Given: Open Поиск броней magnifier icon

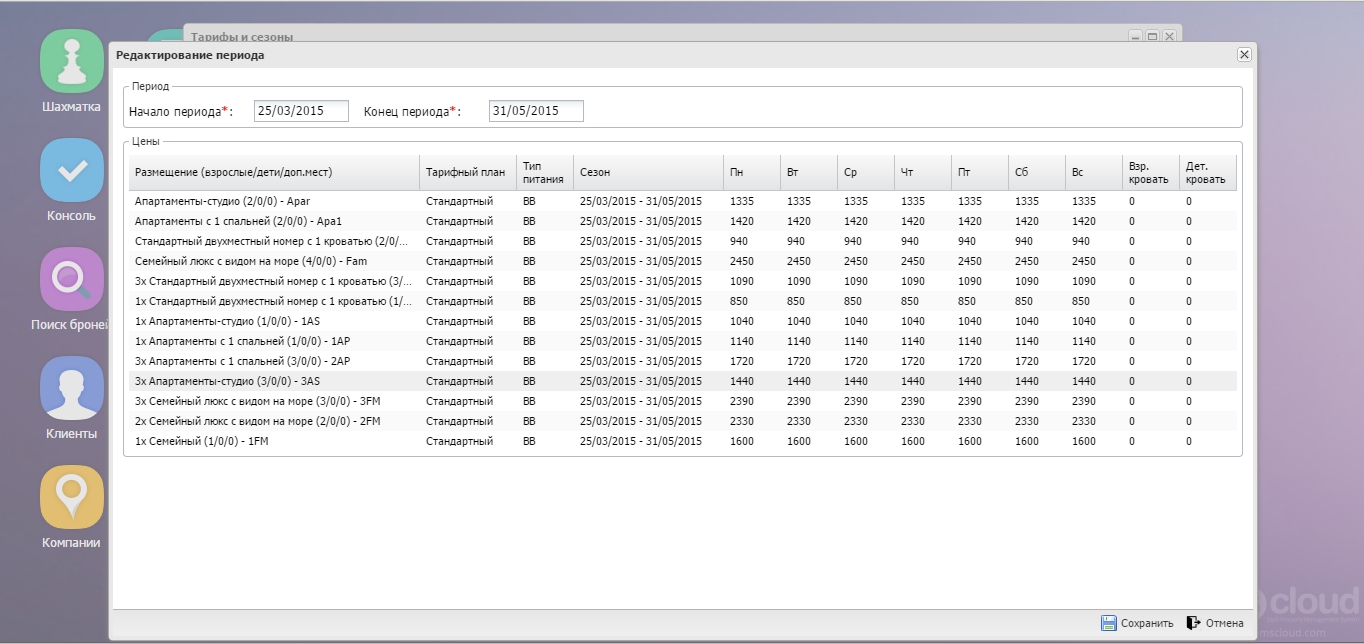Looking at the screenshot, I should 71,279.
